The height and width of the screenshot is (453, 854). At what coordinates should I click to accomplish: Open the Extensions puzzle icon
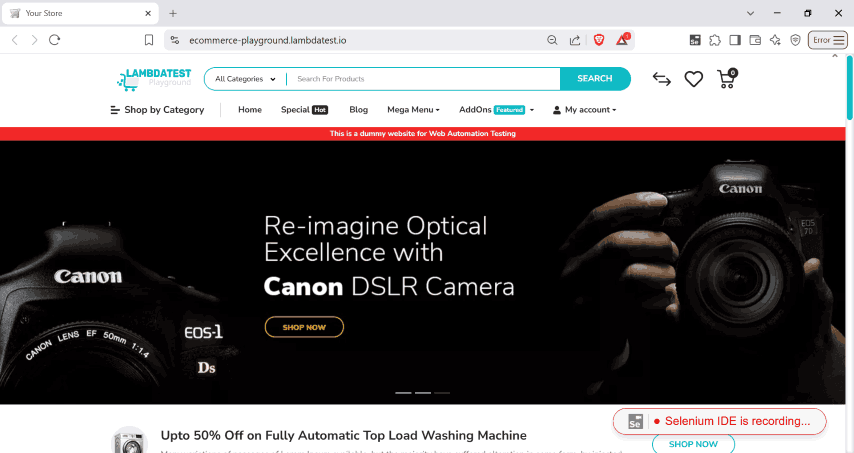tap(715, 40)
